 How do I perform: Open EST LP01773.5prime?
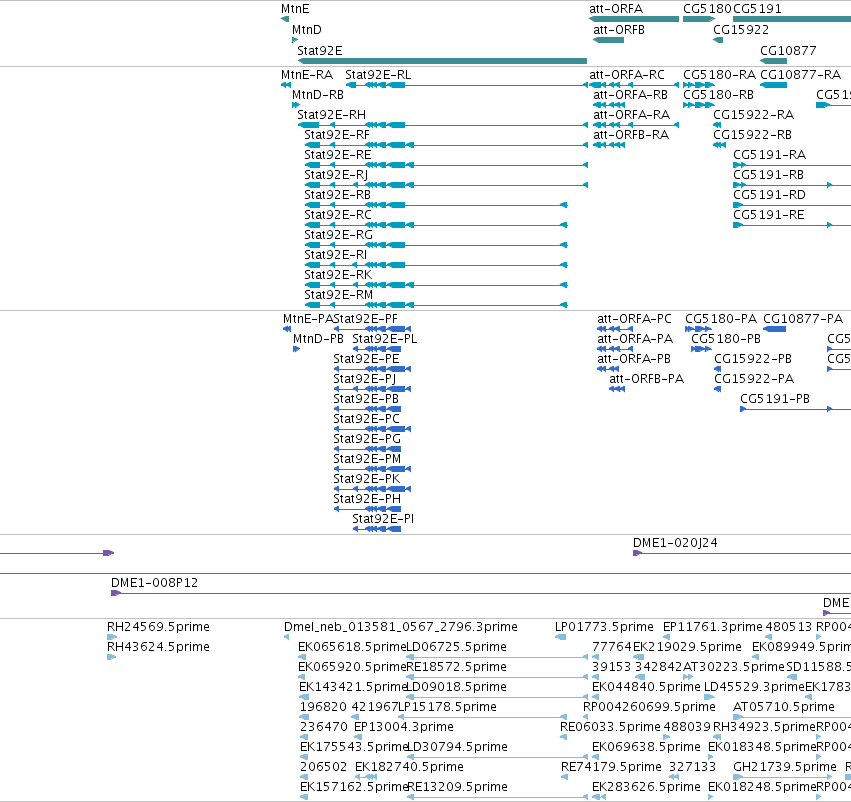pos(561,637)
